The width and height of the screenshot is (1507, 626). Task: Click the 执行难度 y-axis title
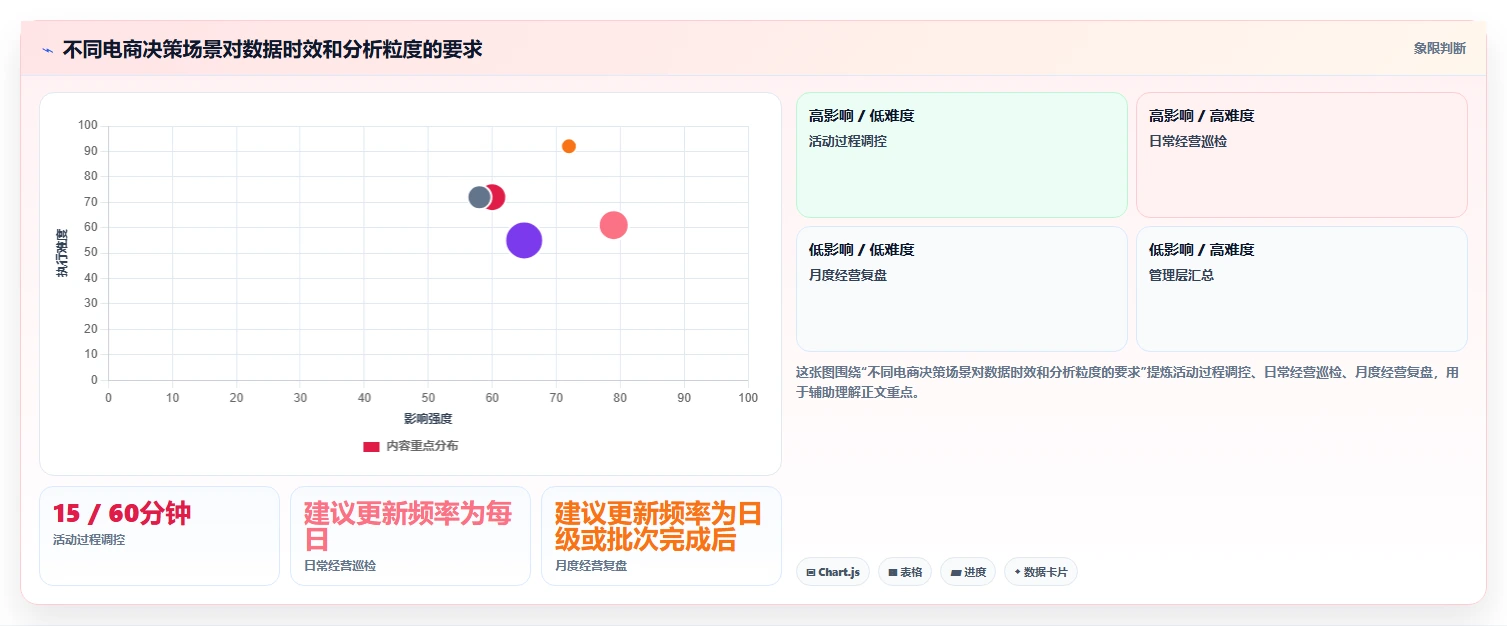(x=62, y=253)
